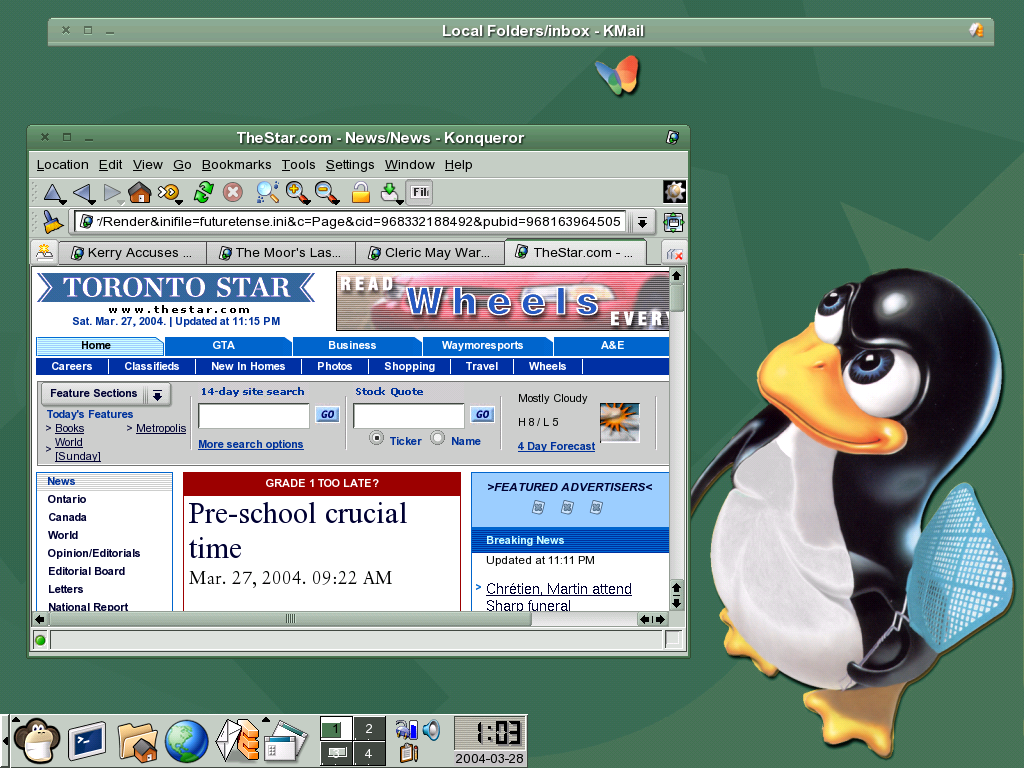
Task: Switch to virtual desktop 4
Action: coord(369,753)
